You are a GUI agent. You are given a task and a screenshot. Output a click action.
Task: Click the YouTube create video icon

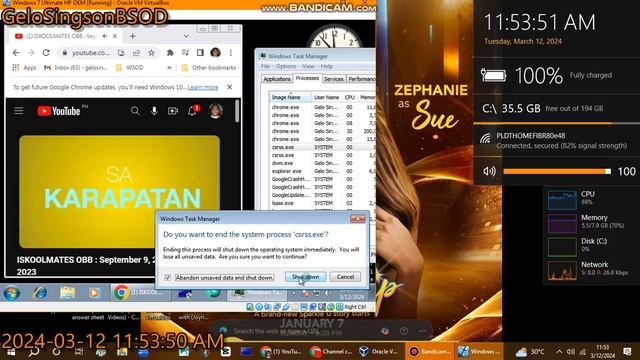coord(173,111)
